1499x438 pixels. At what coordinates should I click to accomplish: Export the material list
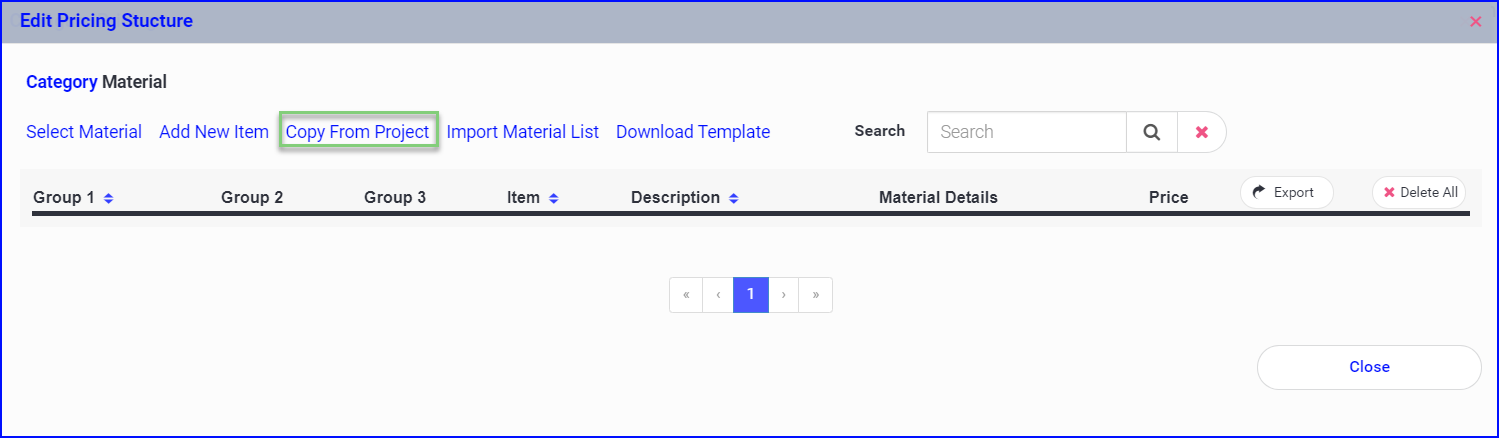1287,192
